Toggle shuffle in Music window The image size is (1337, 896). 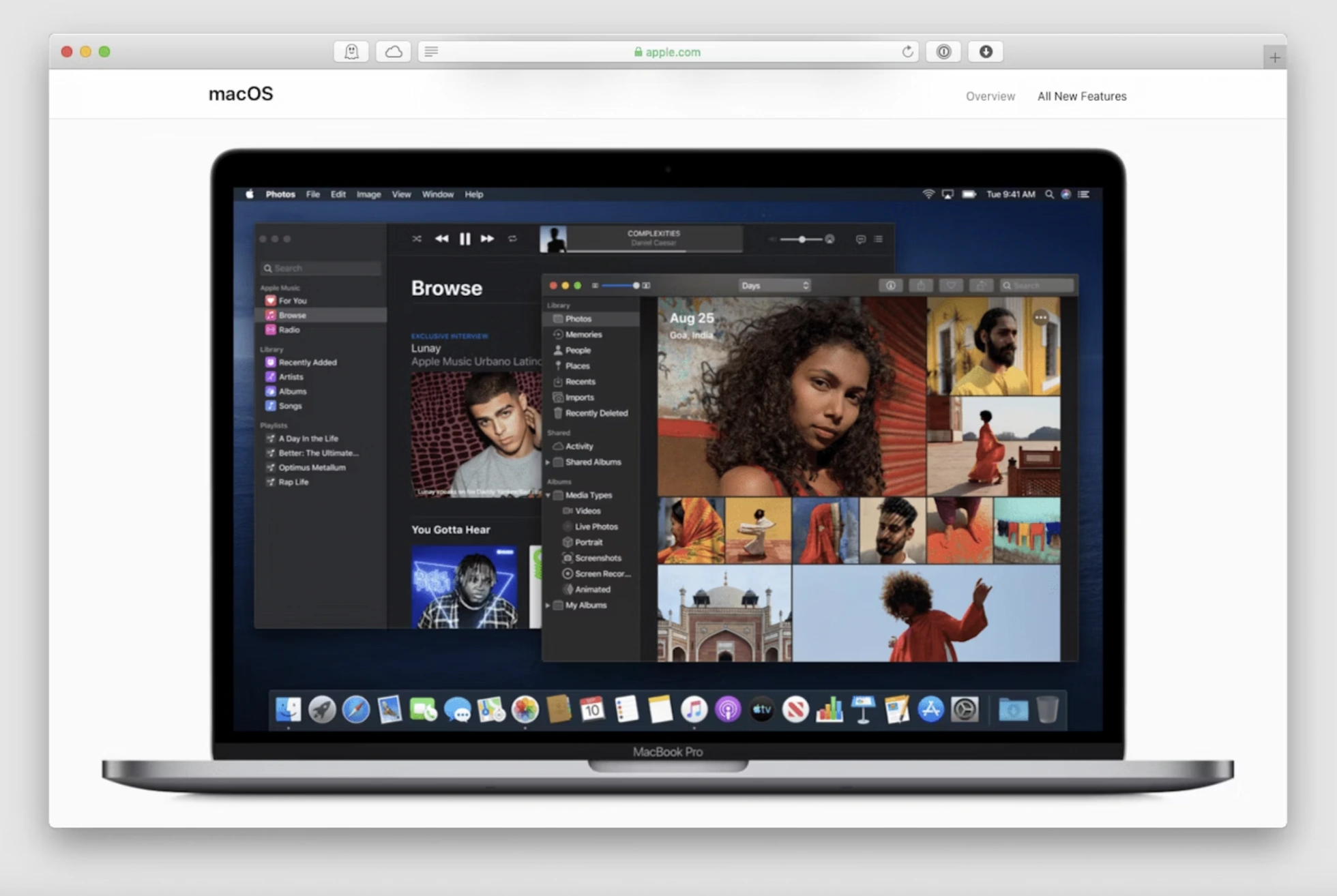[417, 239]
